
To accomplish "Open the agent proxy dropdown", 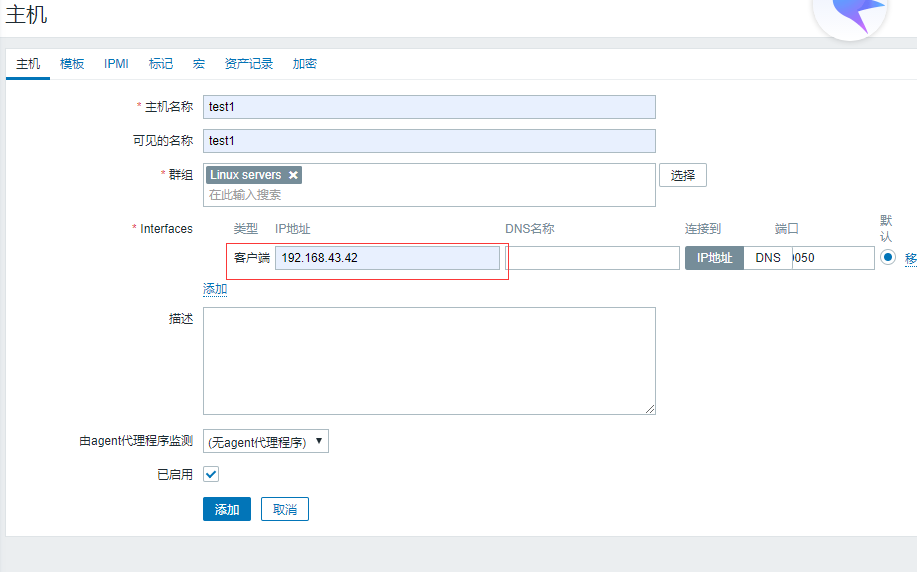I will (x=266, y=442).
